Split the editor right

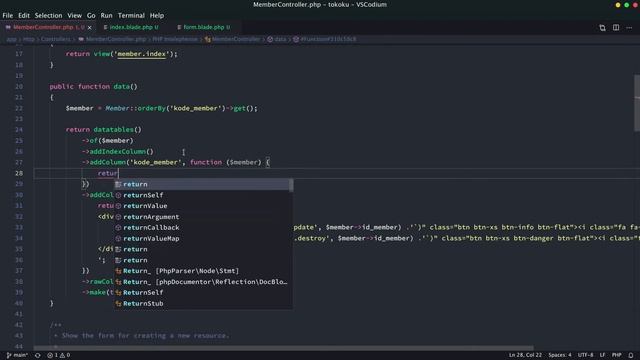pyautogui.click(x=616, y=28)
